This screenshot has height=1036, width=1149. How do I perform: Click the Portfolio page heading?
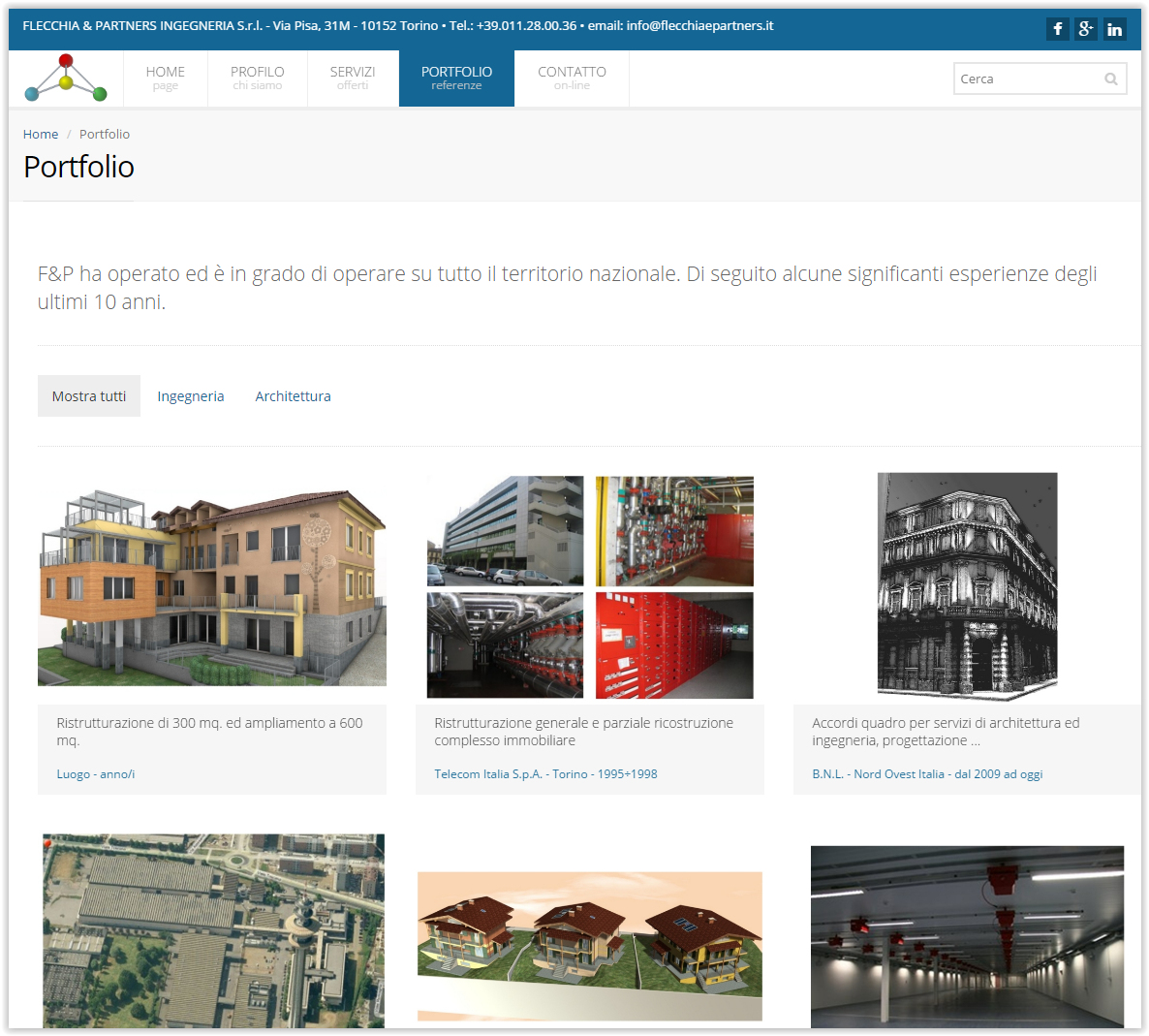[x=78, y=167]
